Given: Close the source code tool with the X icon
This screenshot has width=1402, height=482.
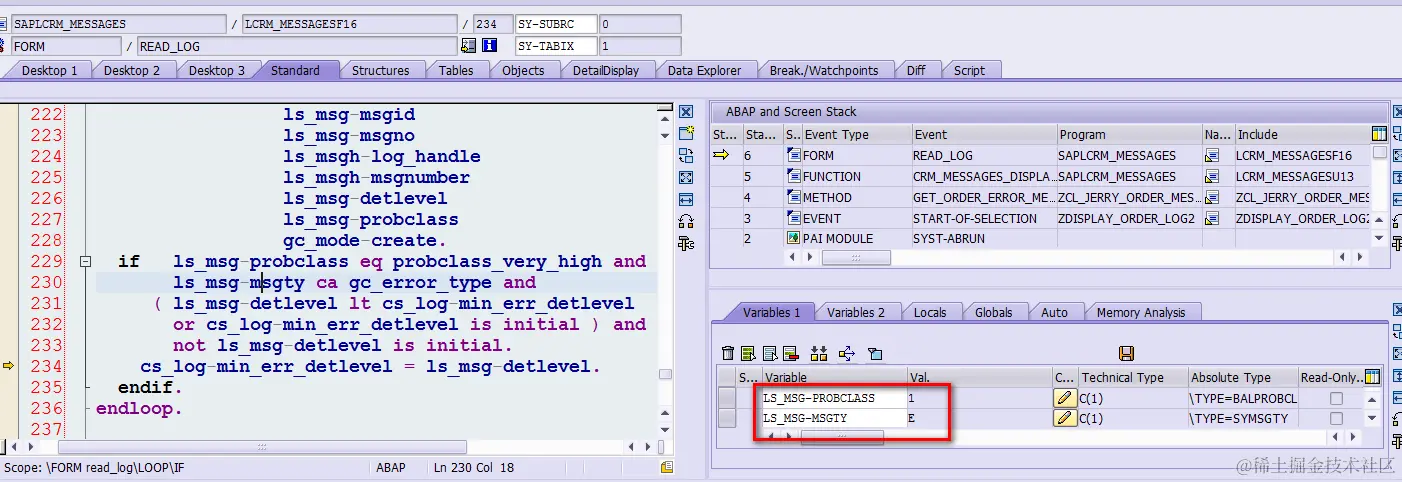Looking at the screenshot, I should click(x=686, y=112).
